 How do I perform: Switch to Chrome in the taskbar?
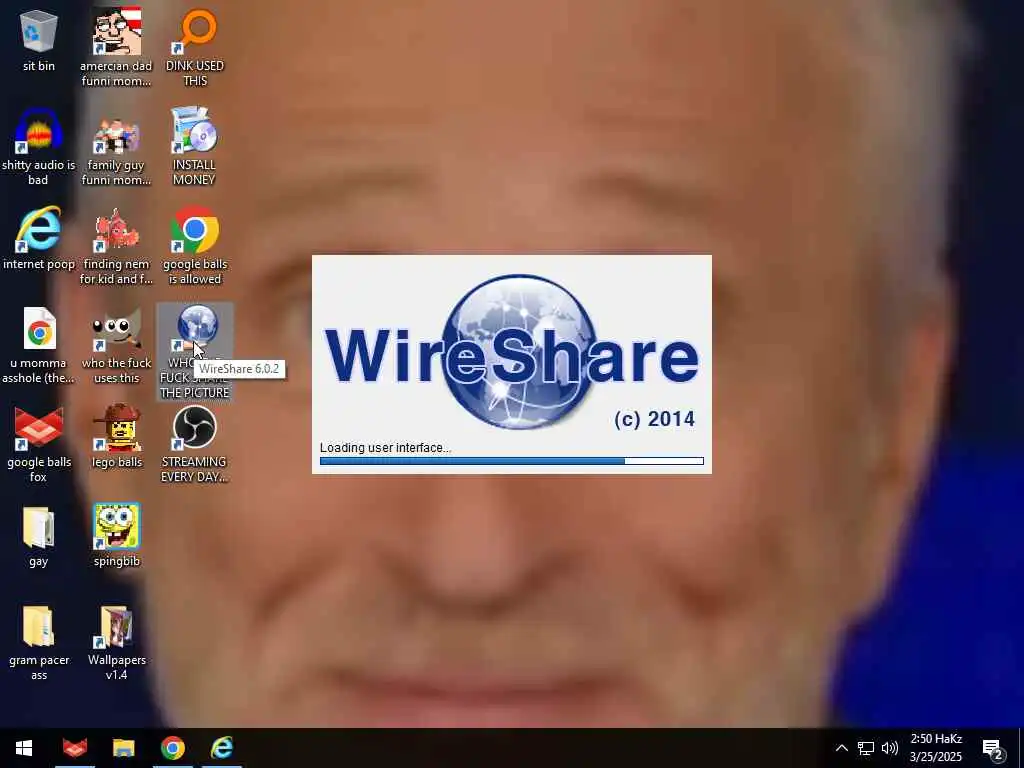coord(172,748)
